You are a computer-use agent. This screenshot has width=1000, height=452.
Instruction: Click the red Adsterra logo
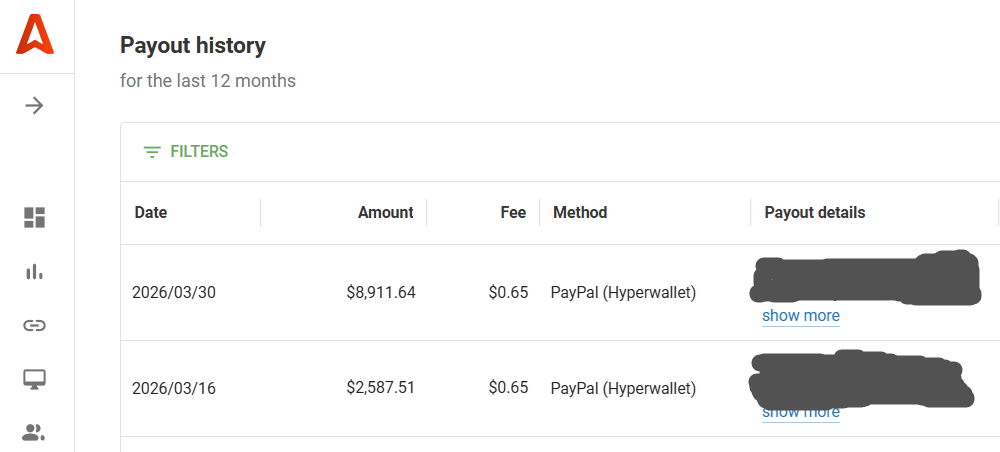coord(35,35)
